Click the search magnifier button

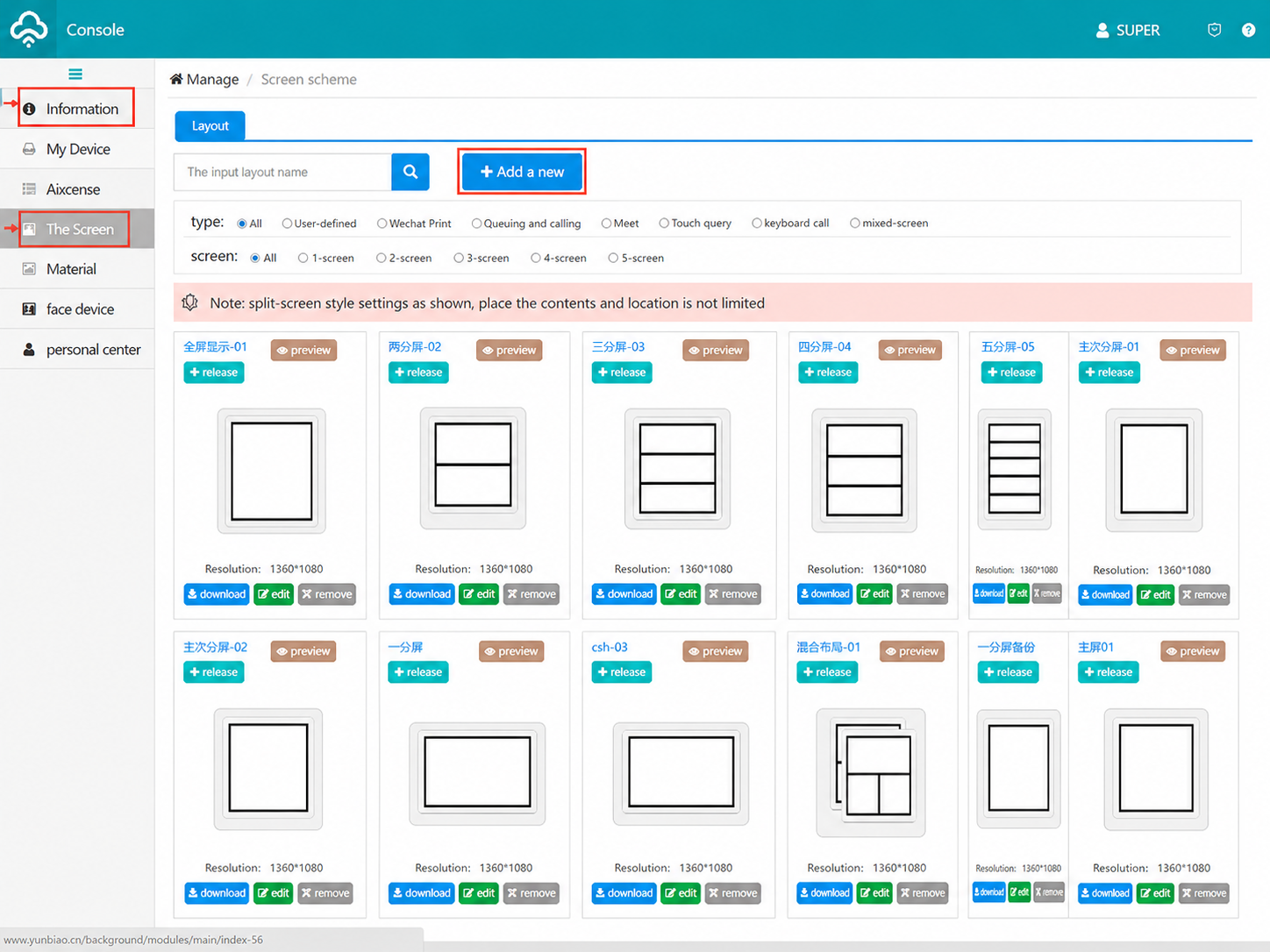(410, 172)
